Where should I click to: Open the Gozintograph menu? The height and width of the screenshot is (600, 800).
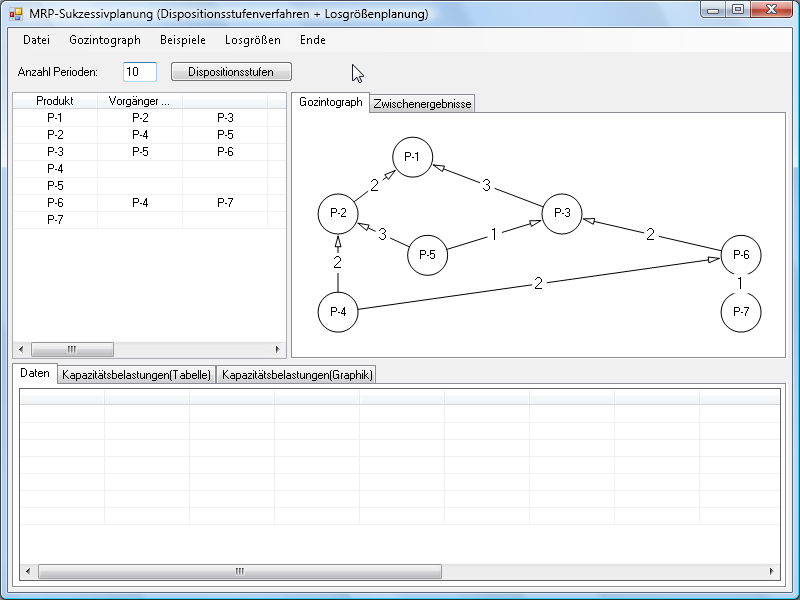click(x=105, y=40)
